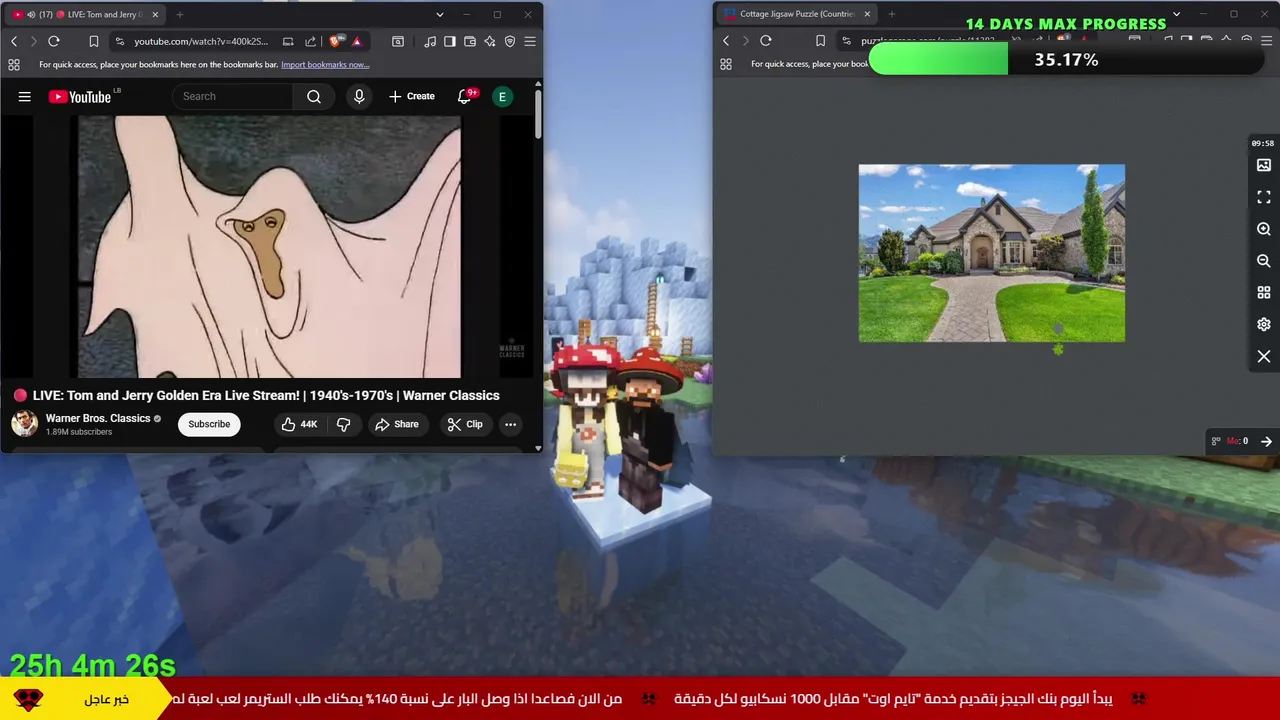Open VPN shield icon in YouTube browser toolbar
Image resolution: width=1280 pixels, height=720 pixels.
pyautogui.click(x=510, y=41)
